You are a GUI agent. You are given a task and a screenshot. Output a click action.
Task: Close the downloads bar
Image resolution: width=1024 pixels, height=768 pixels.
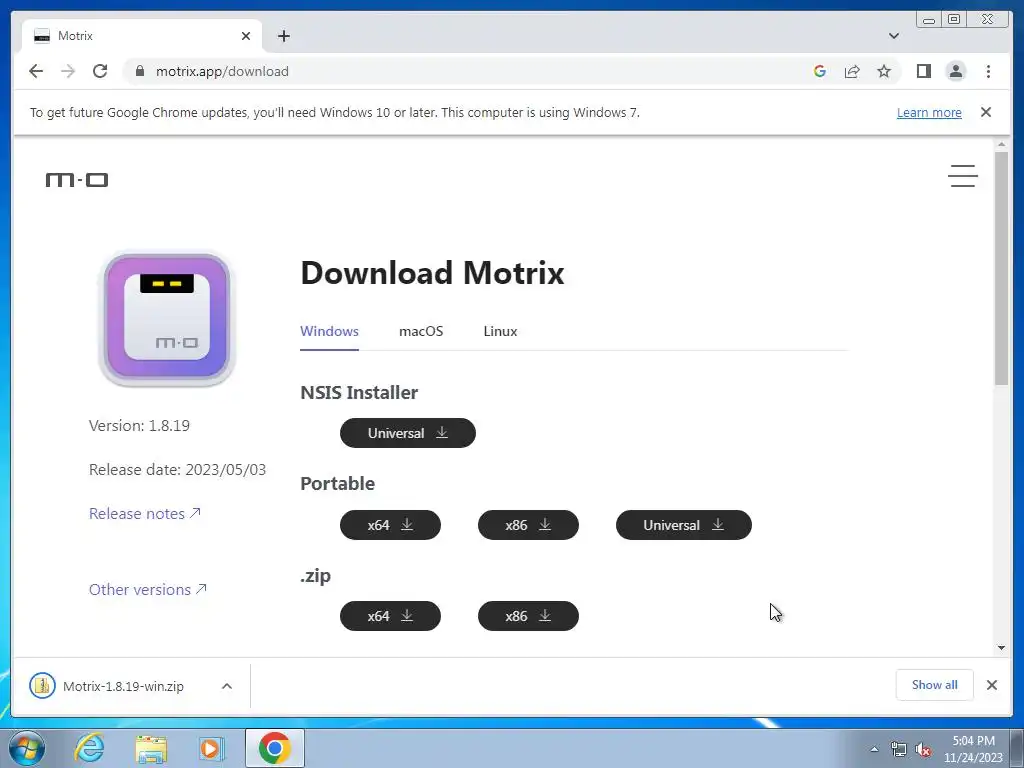click(x=992, y=684)
